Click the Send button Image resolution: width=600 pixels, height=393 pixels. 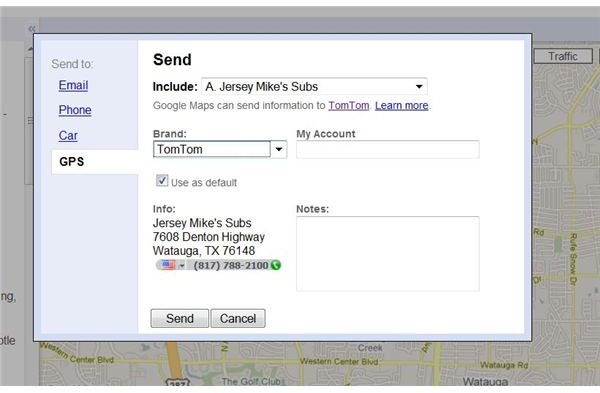[179, 318]
